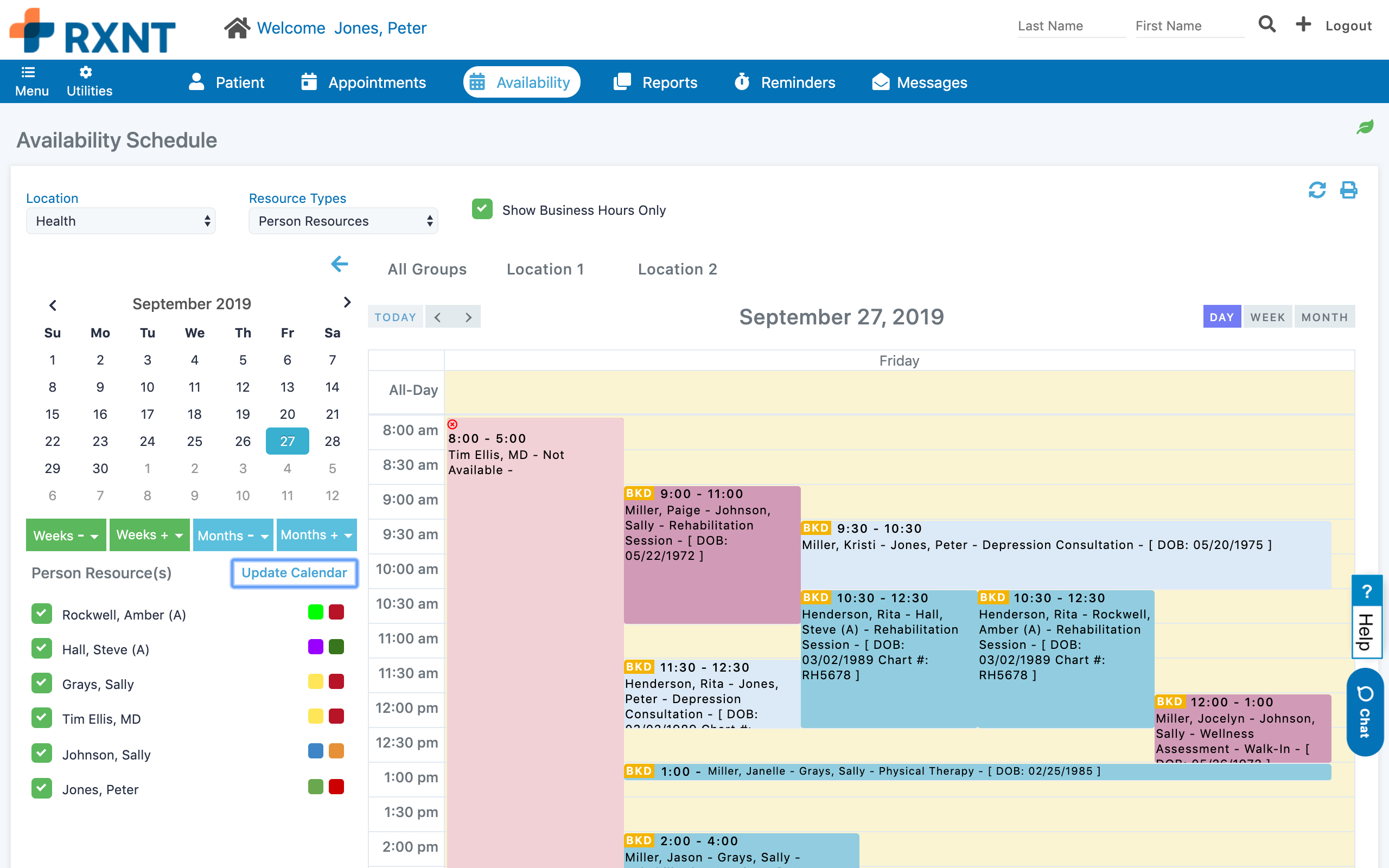1389x868 pixels.
Task: Switch to the Location 1 tab
Action: 545,269
